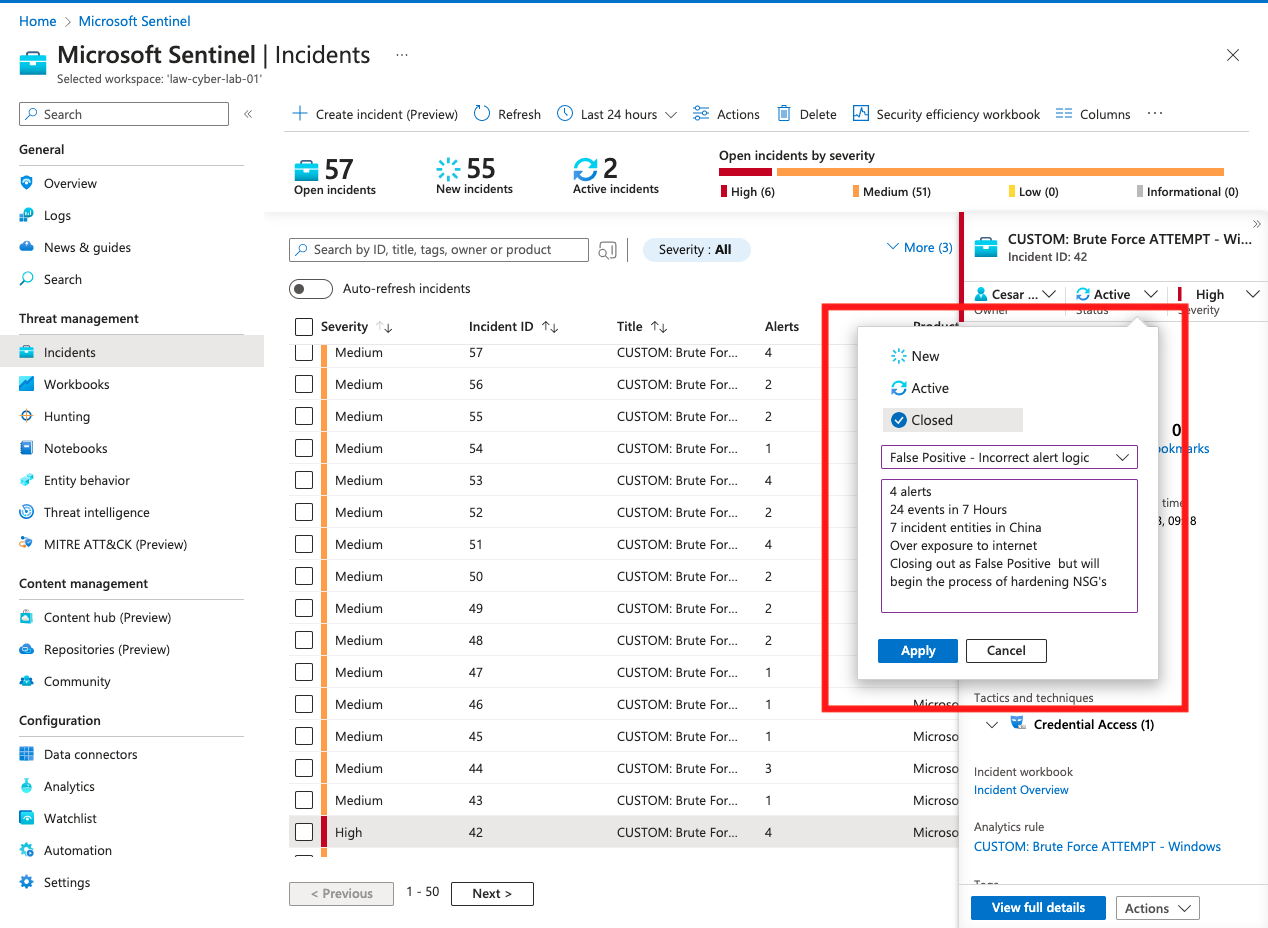This screenshot has height=928, width=1268.
Task: Click the Home breadcrumb link
Action: click(38, 21)
